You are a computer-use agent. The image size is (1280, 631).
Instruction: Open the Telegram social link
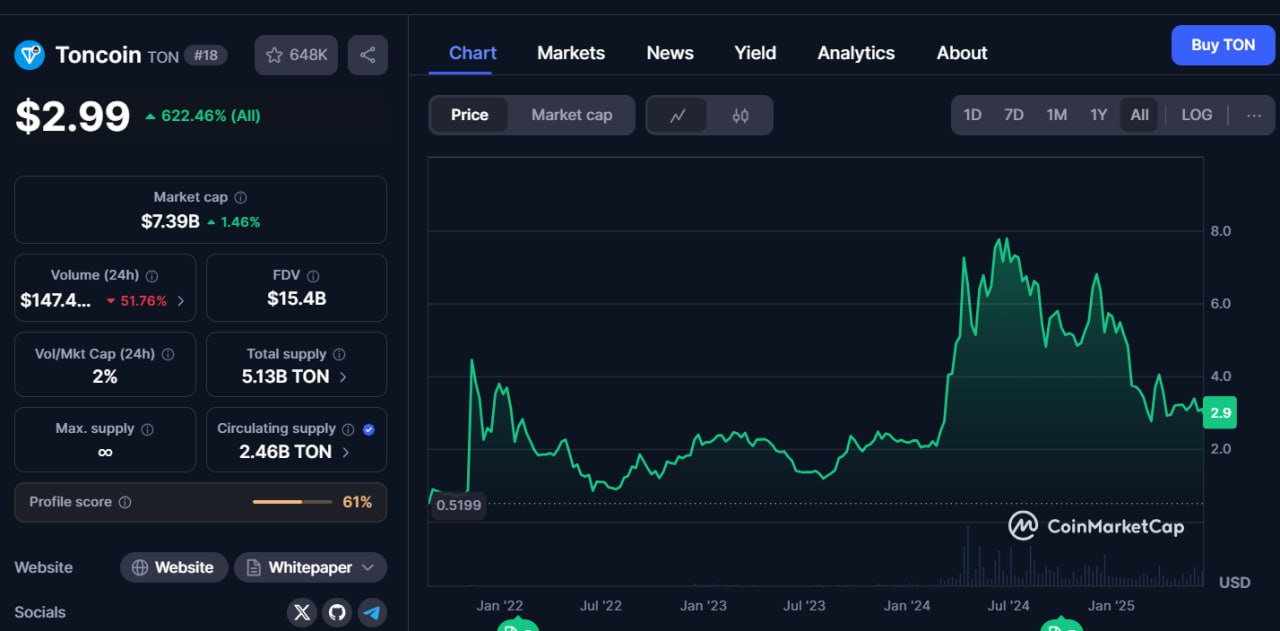pos(372,612)
